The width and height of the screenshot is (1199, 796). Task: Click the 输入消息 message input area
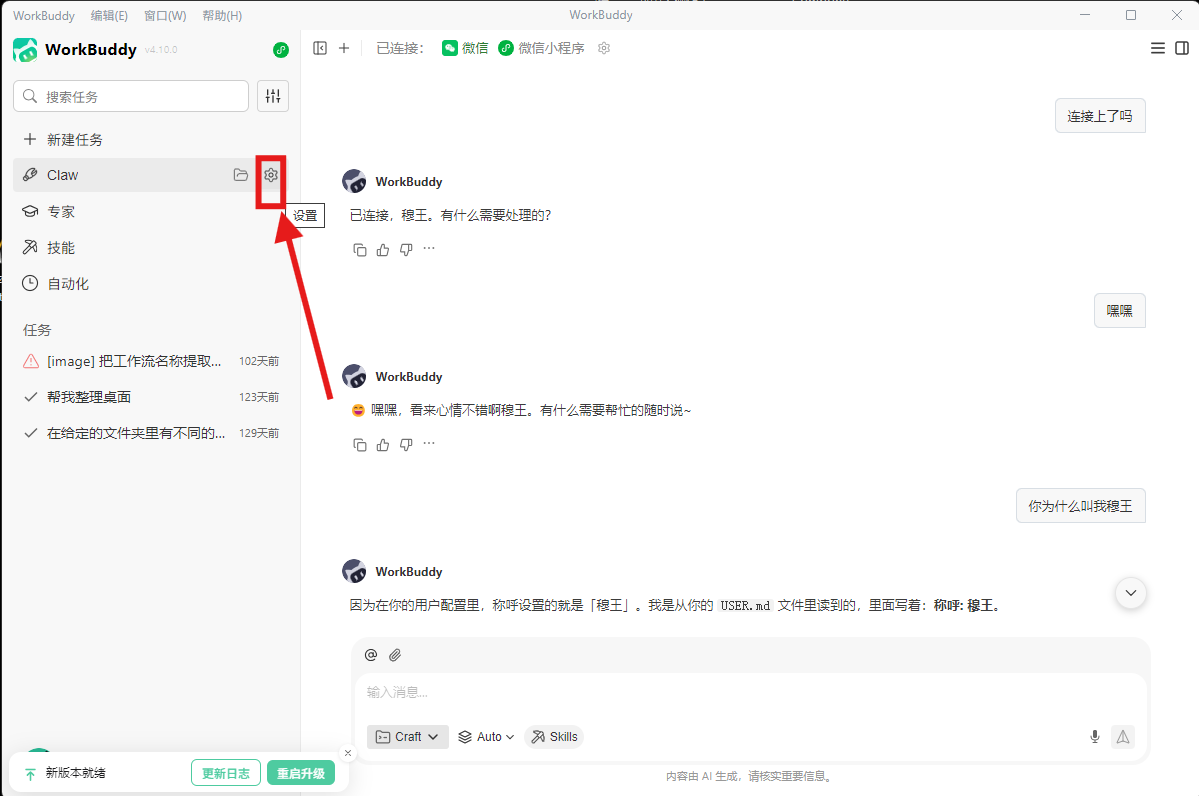click(751, 692)
